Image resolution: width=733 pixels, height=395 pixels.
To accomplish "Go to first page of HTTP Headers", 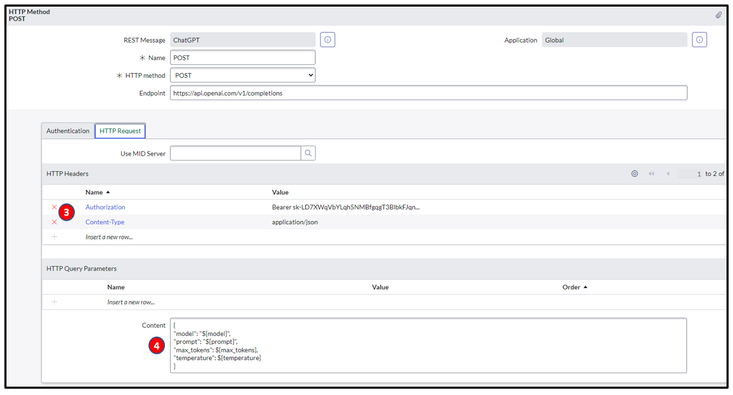I will tap(651, 173).
